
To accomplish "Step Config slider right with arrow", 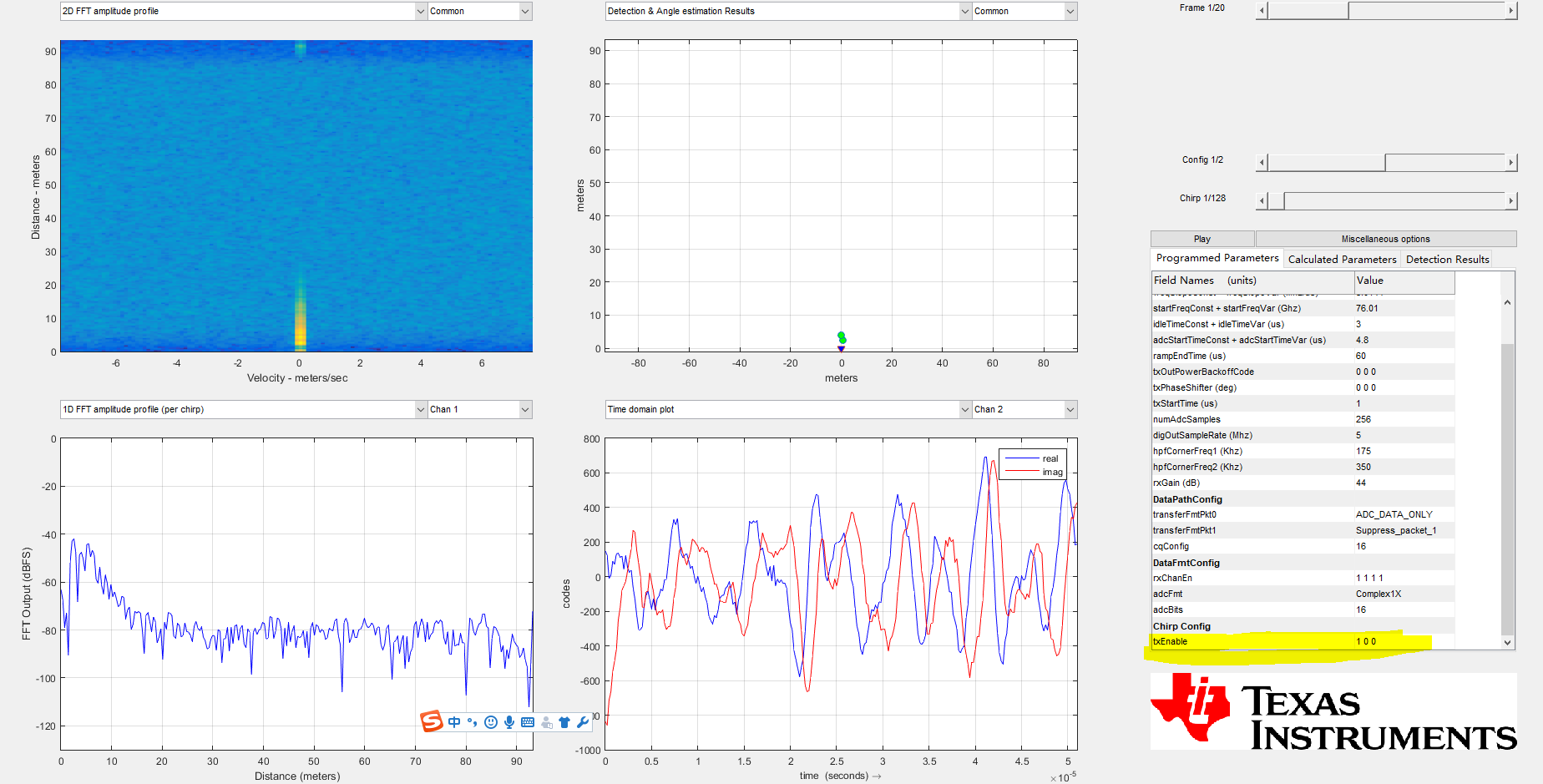I will 1510,163.
